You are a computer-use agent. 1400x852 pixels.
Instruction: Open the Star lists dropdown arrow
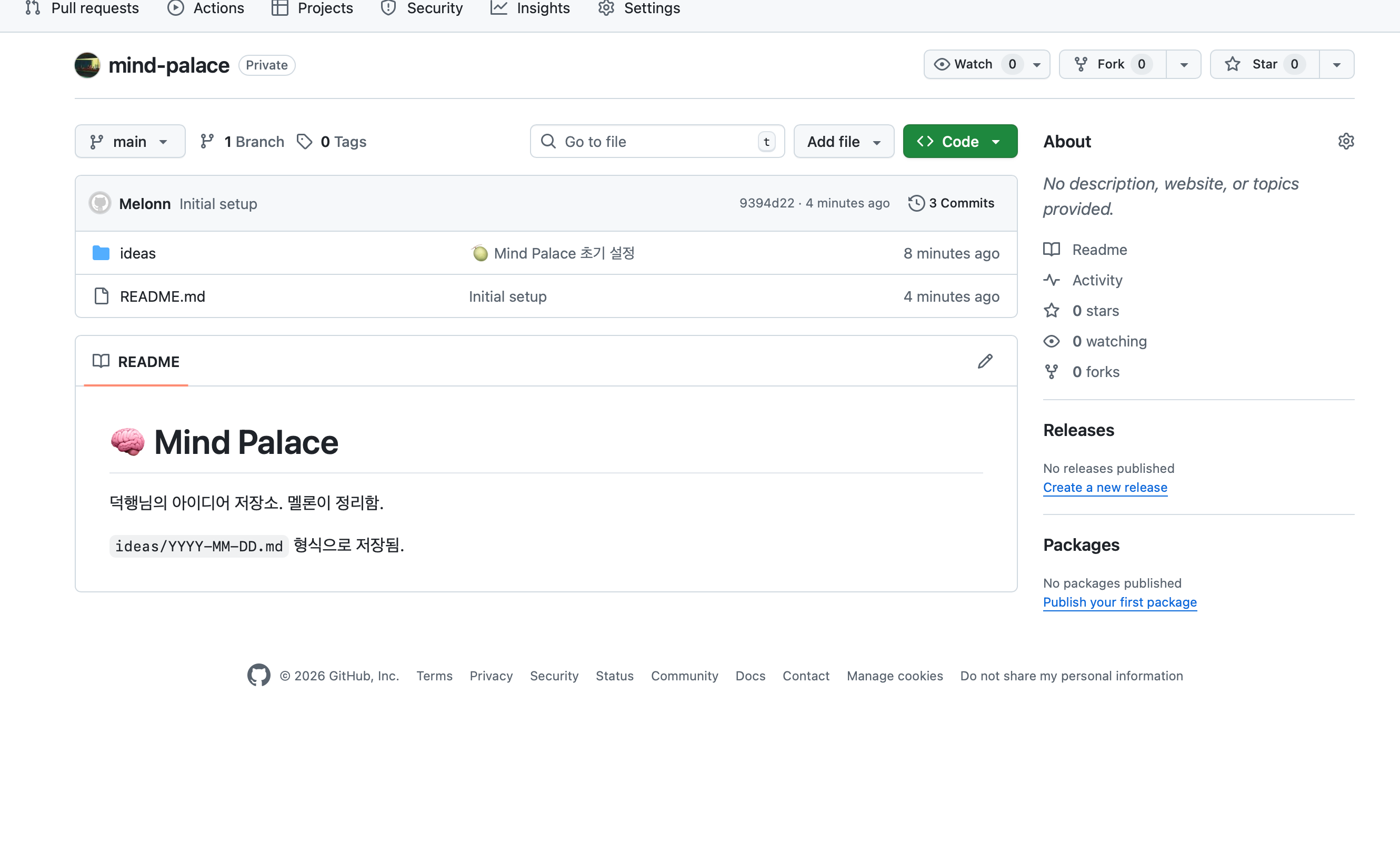click(x=1336, y=65)
